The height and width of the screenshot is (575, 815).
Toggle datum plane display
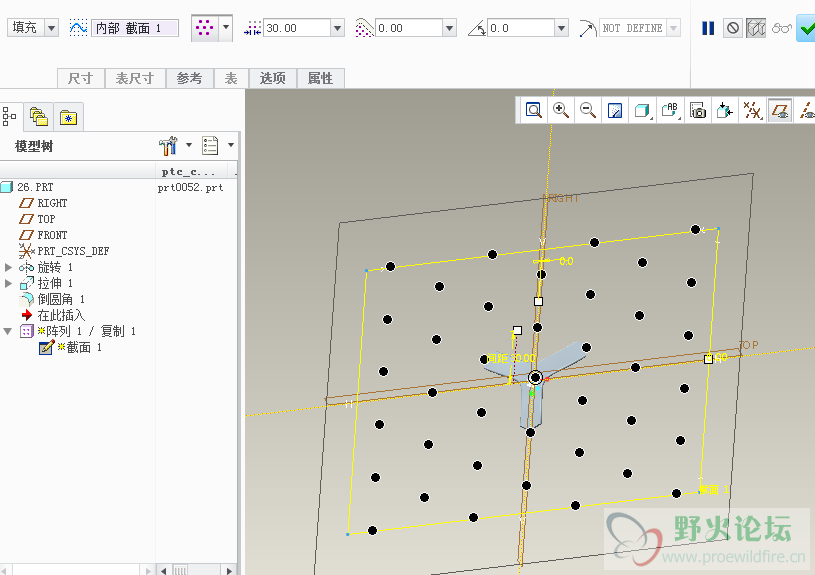pyautogui.click(x=780, y=111)
